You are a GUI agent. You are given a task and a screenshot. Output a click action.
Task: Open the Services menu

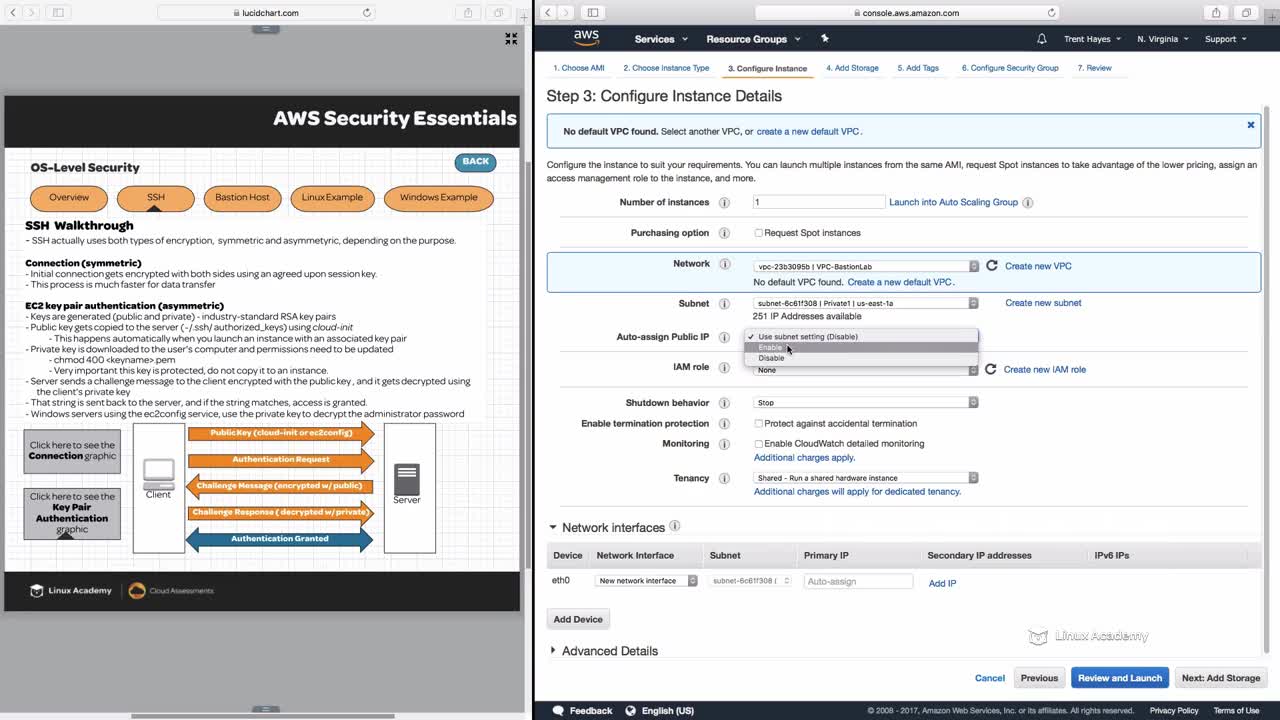pyautogui.click(x=661, y=39)
